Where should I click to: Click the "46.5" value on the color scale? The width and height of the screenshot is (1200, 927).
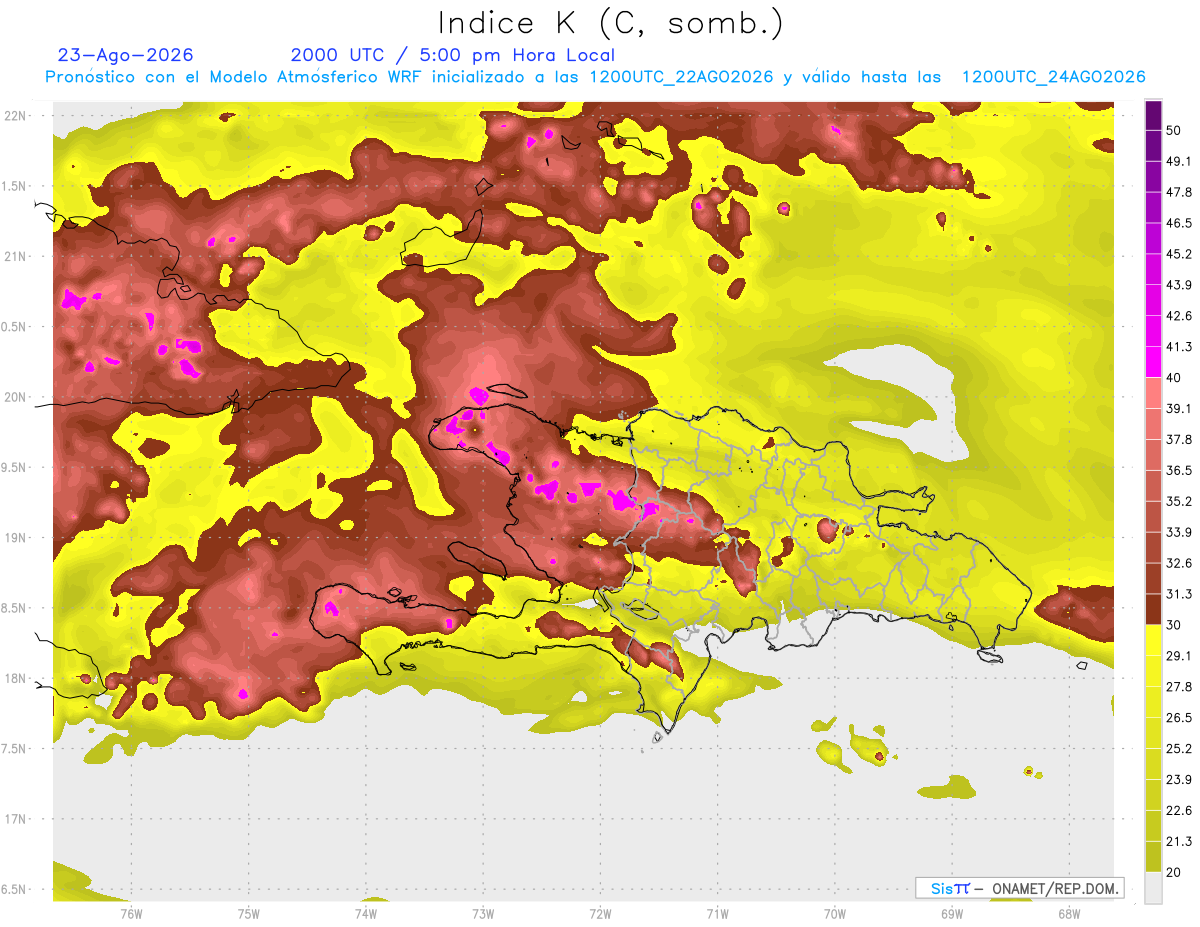(1179, 223)
